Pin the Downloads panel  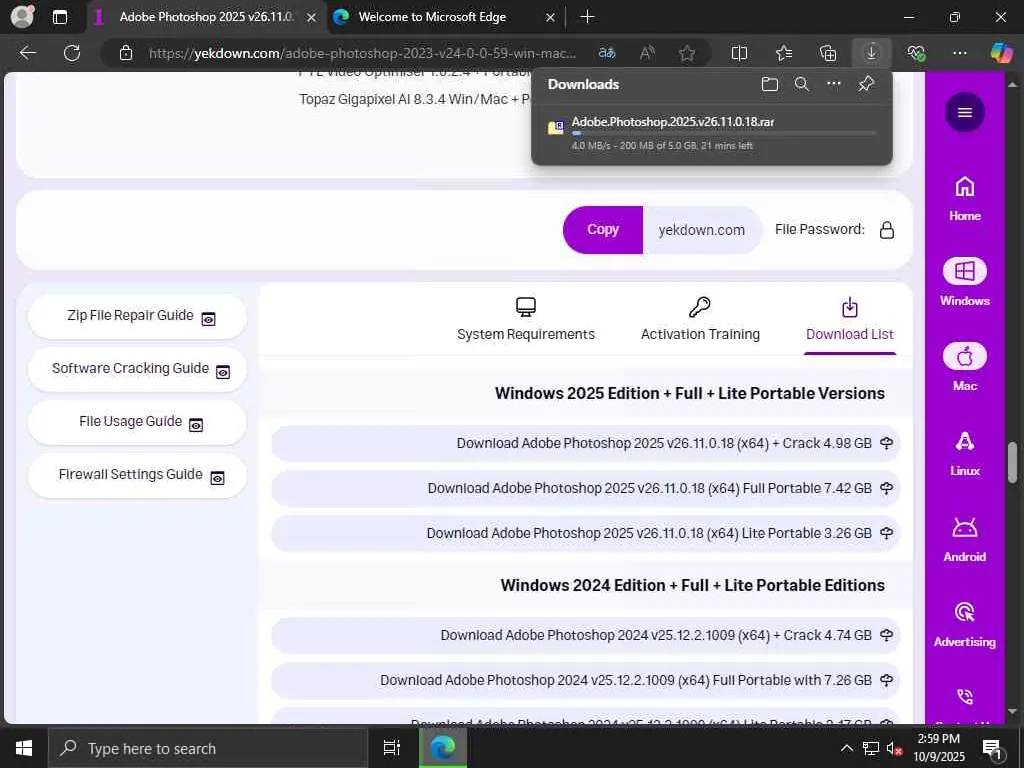click(866, 84)
